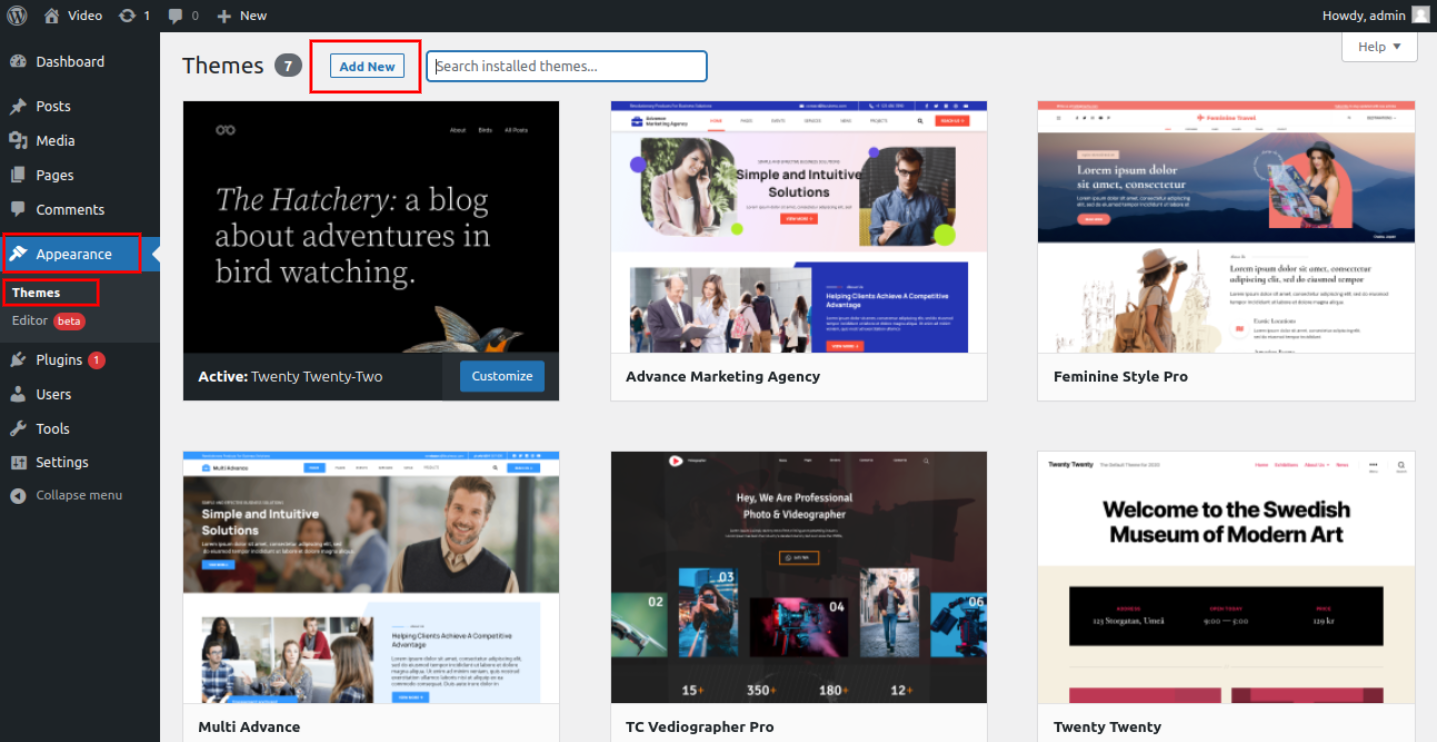Image resolution: width=1437 pixels, height=742 pixels.
Task: Open the New content menu
Action: (x=242, y=15)
